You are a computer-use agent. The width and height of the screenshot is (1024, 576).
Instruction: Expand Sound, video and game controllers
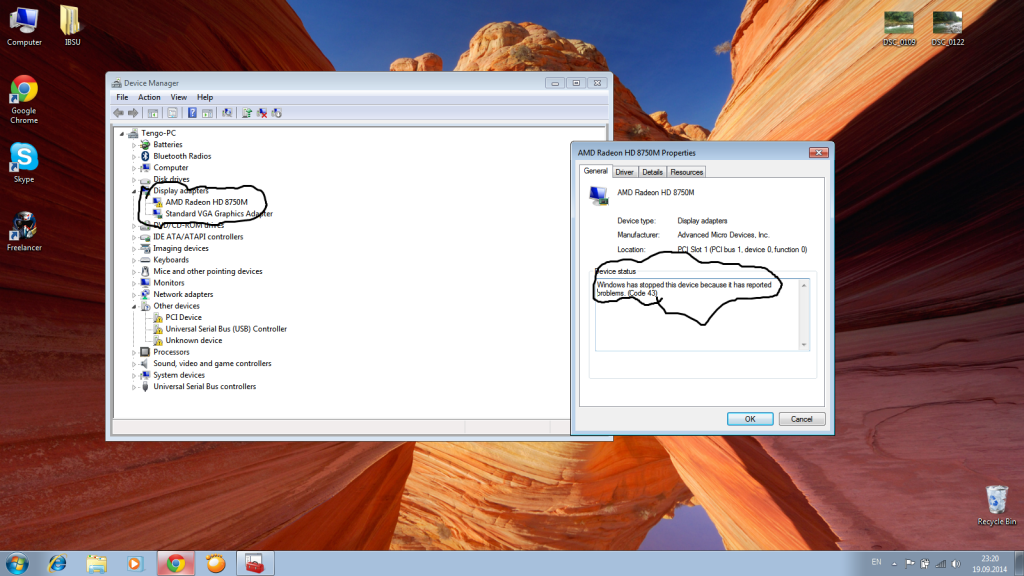(134, 364)
